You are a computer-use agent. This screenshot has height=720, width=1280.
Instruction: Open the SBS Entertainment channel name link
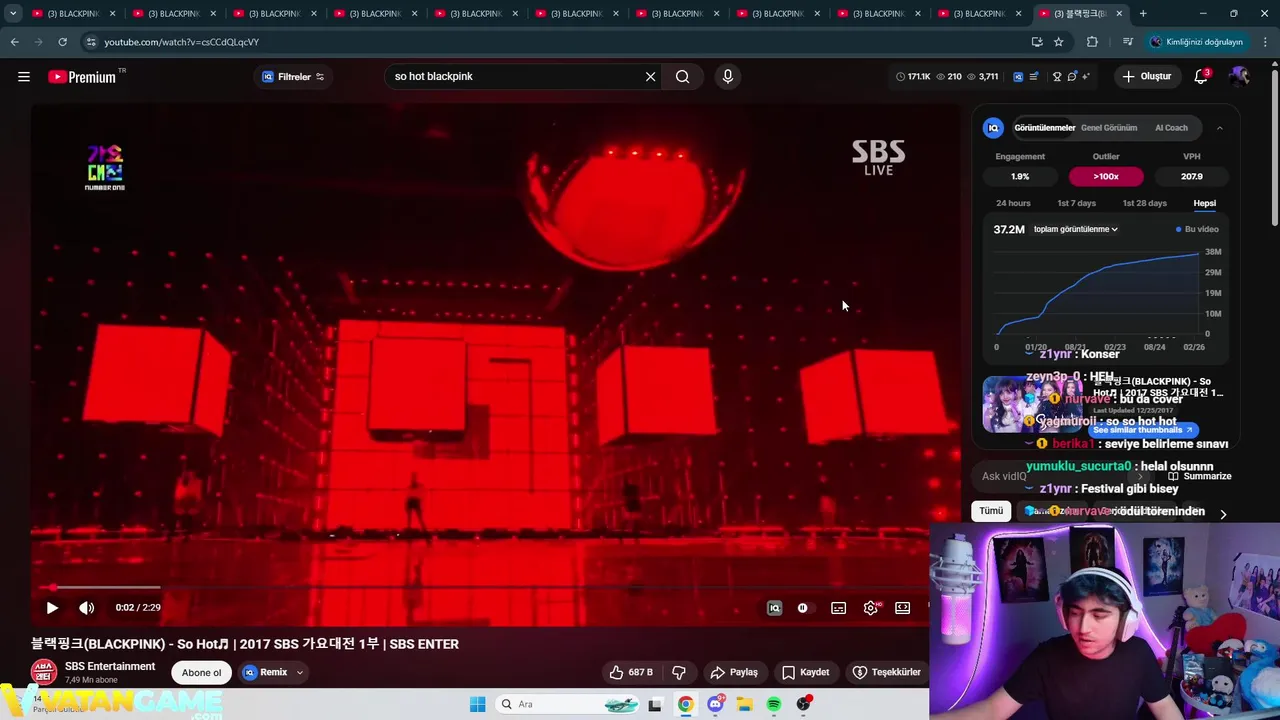tap(110, 666)
